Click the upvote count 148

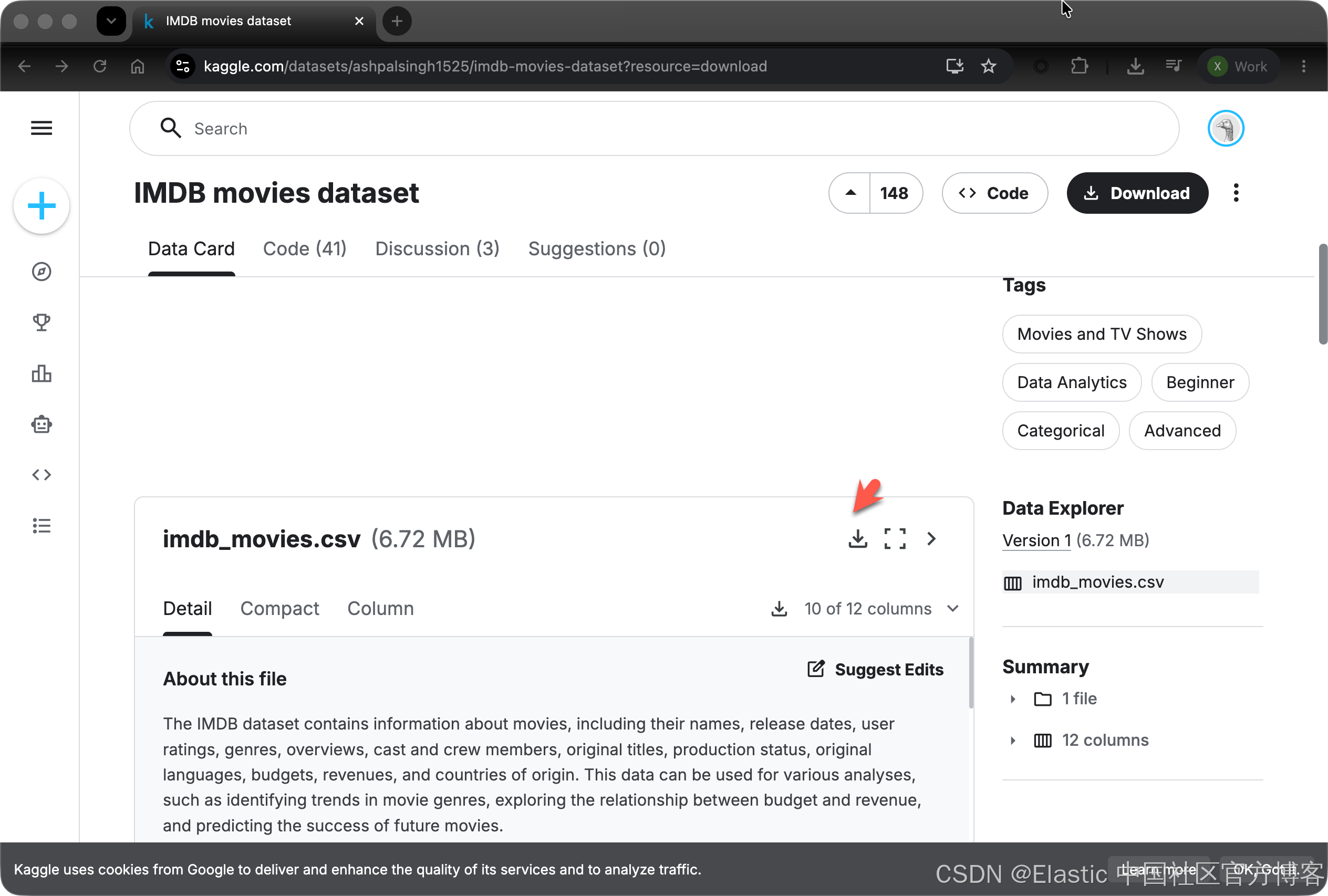[x=894, y=193]
